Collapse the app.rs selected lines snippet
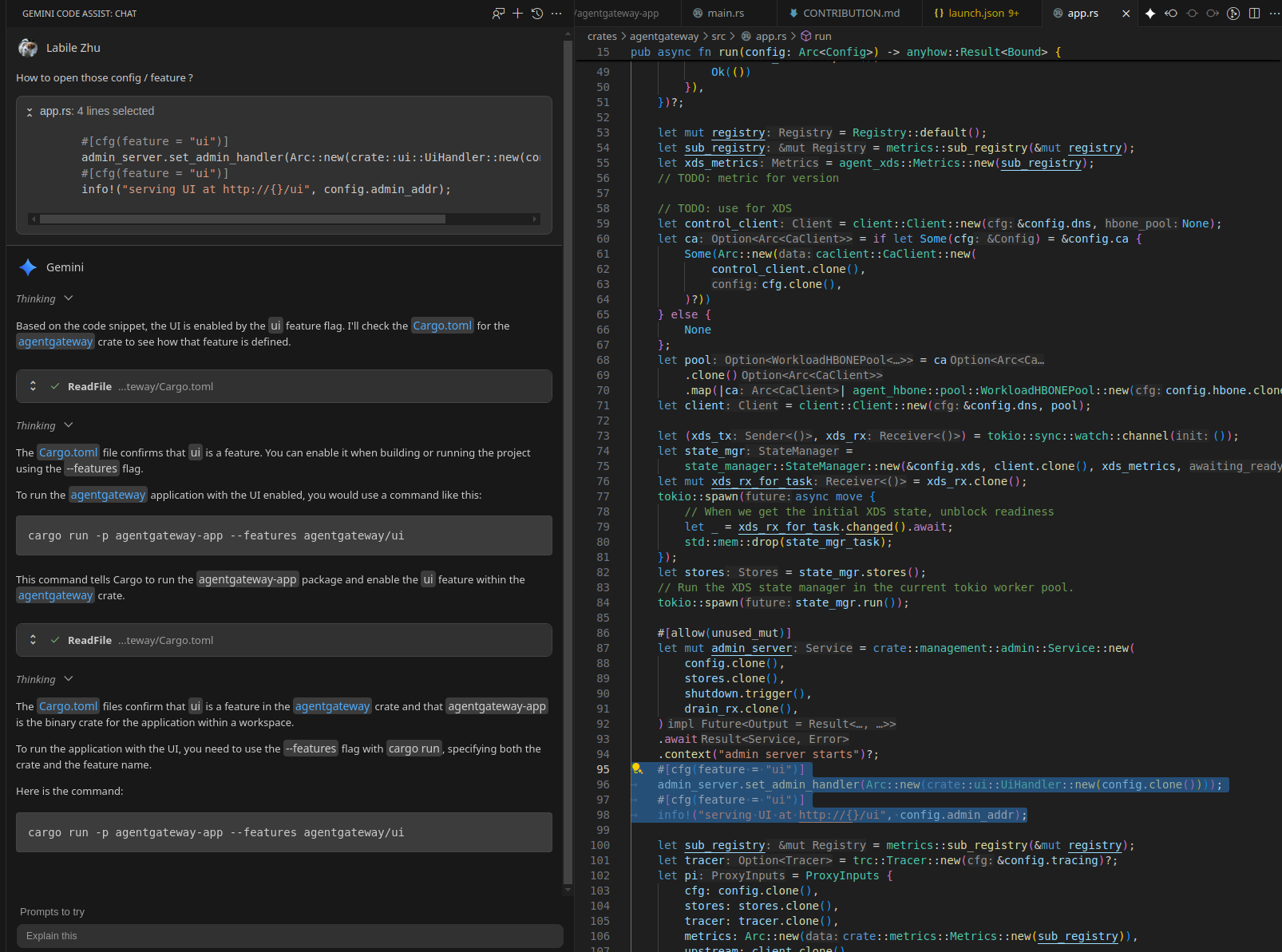1282x952 pixels. 30,112
